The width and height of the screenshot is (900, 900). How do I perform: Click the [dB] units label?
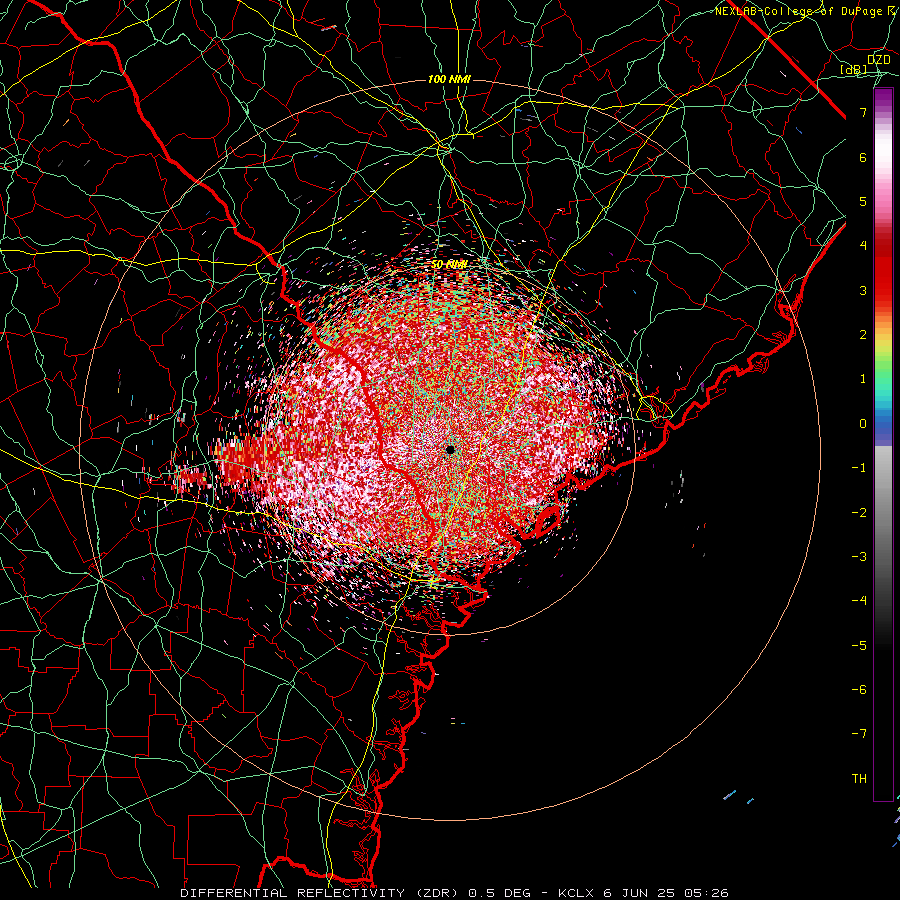[854, 70]
